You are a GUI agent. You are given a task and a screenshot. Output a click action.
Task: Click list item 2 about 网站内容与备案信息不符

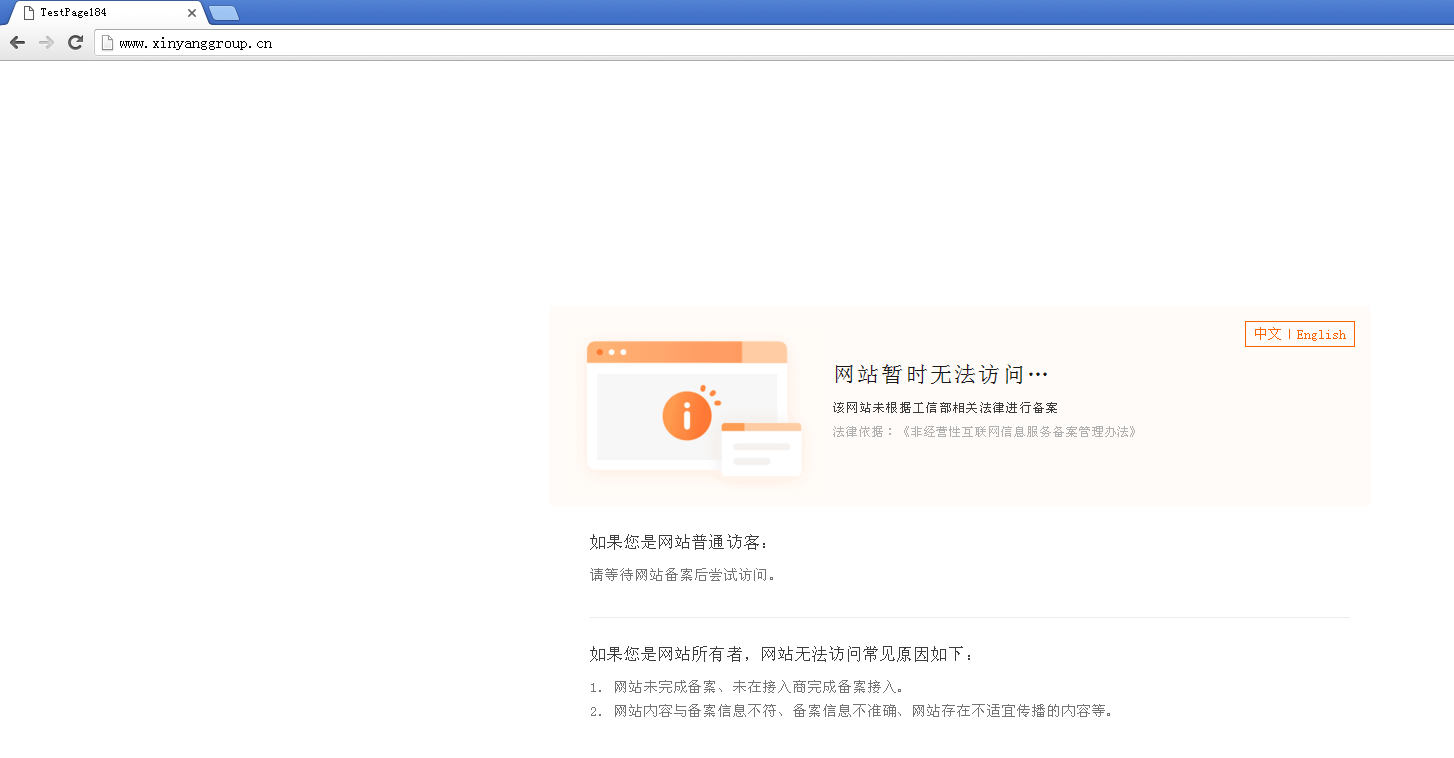pos(862,712)
